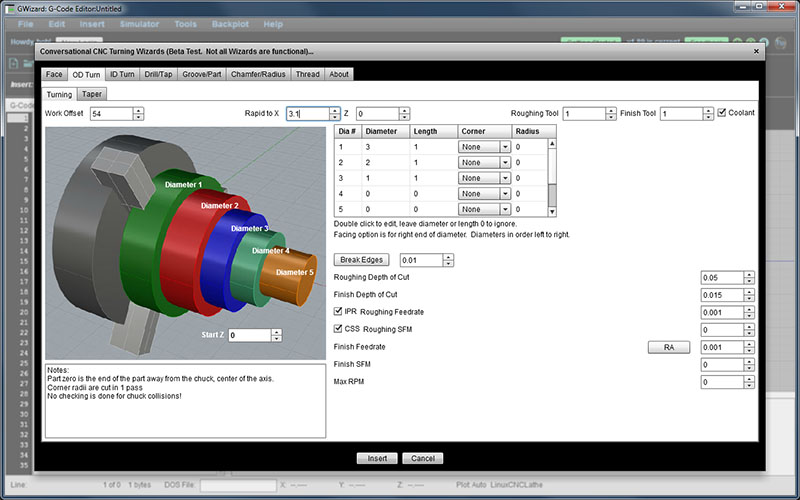The image size is (800, 500).
Task: Click the Finish Feedrate value field
Action: point(722,347)
